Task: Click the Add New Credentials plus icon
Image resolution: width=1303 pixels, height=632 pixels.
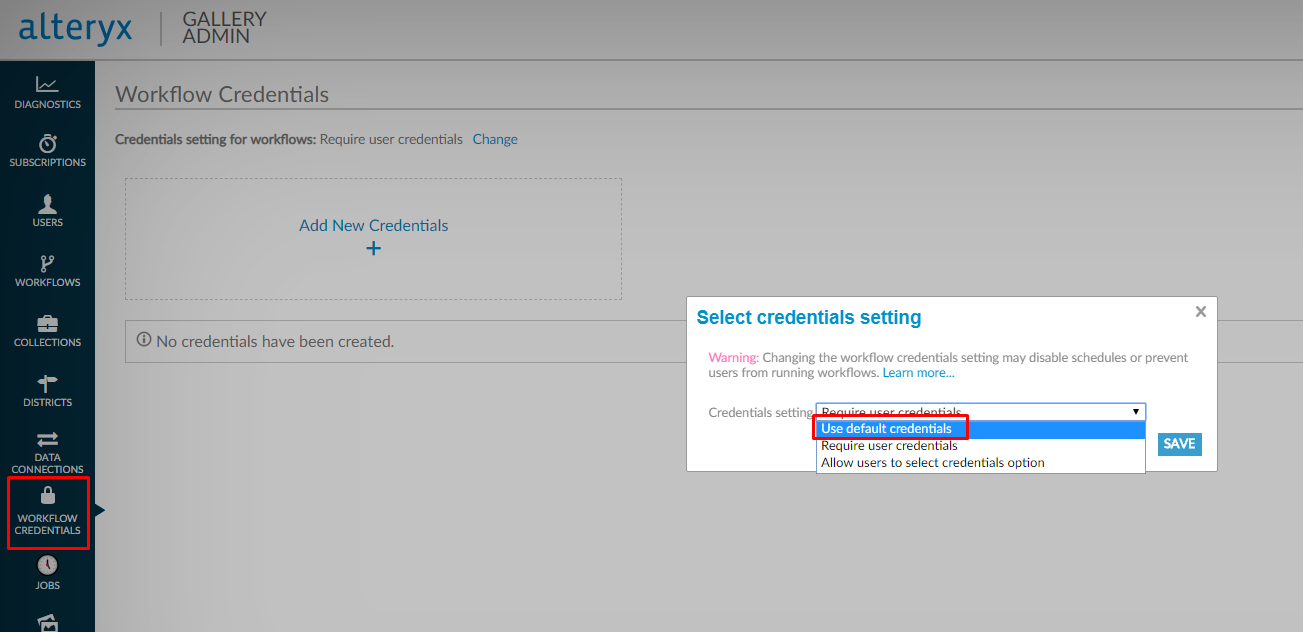Action: [373, 247]
